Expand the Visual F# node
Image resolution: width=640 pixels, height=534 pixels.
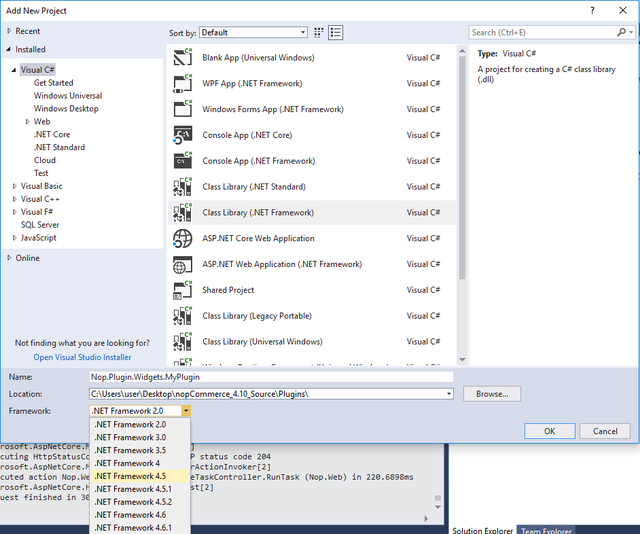[x=14, y=212]
